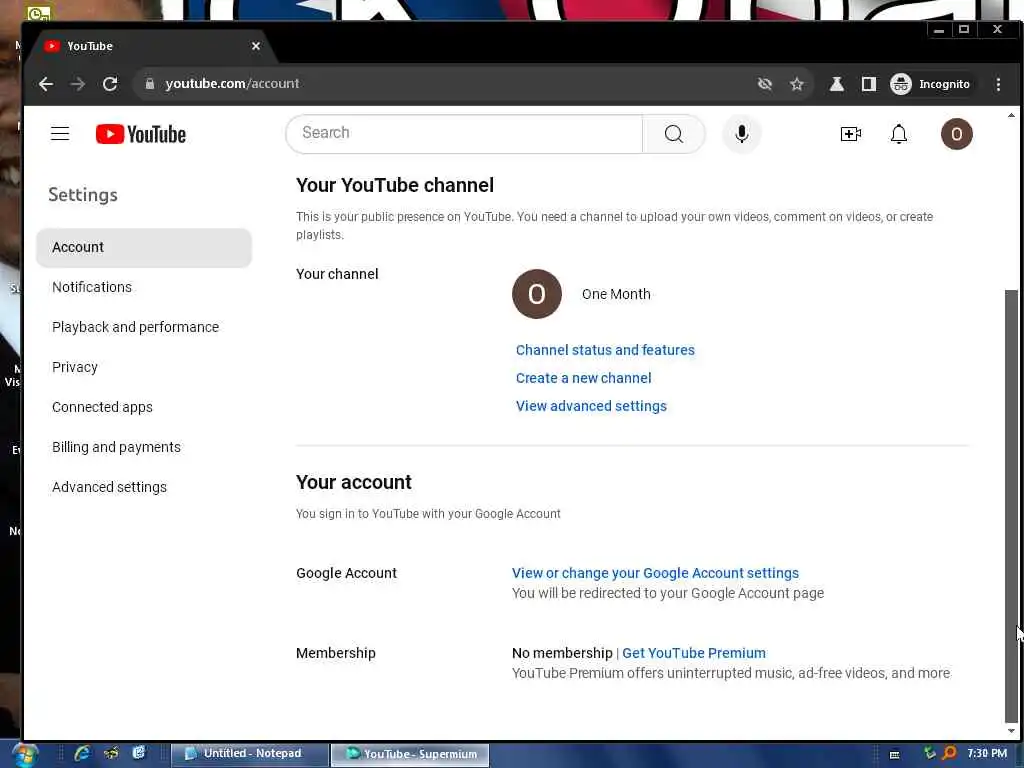Close the YouTube browser tab
Viewport: 1024px width, 768px height.
point(256,46)
